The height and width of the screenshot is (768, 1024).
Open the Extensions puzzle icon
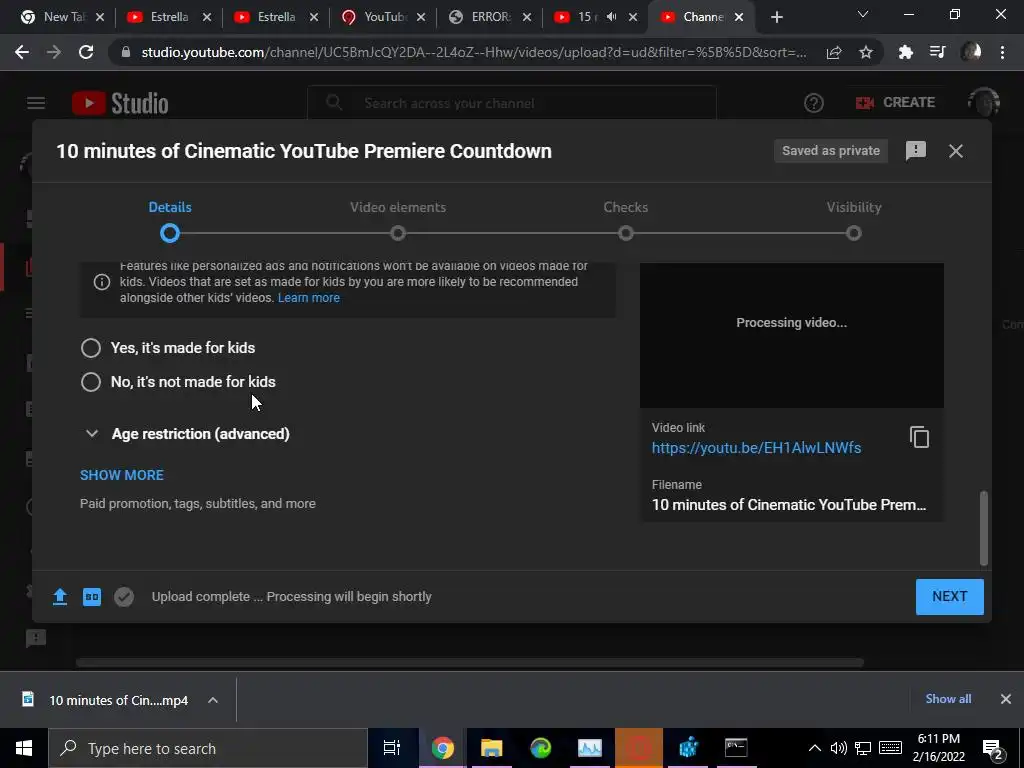coord(906,52)
